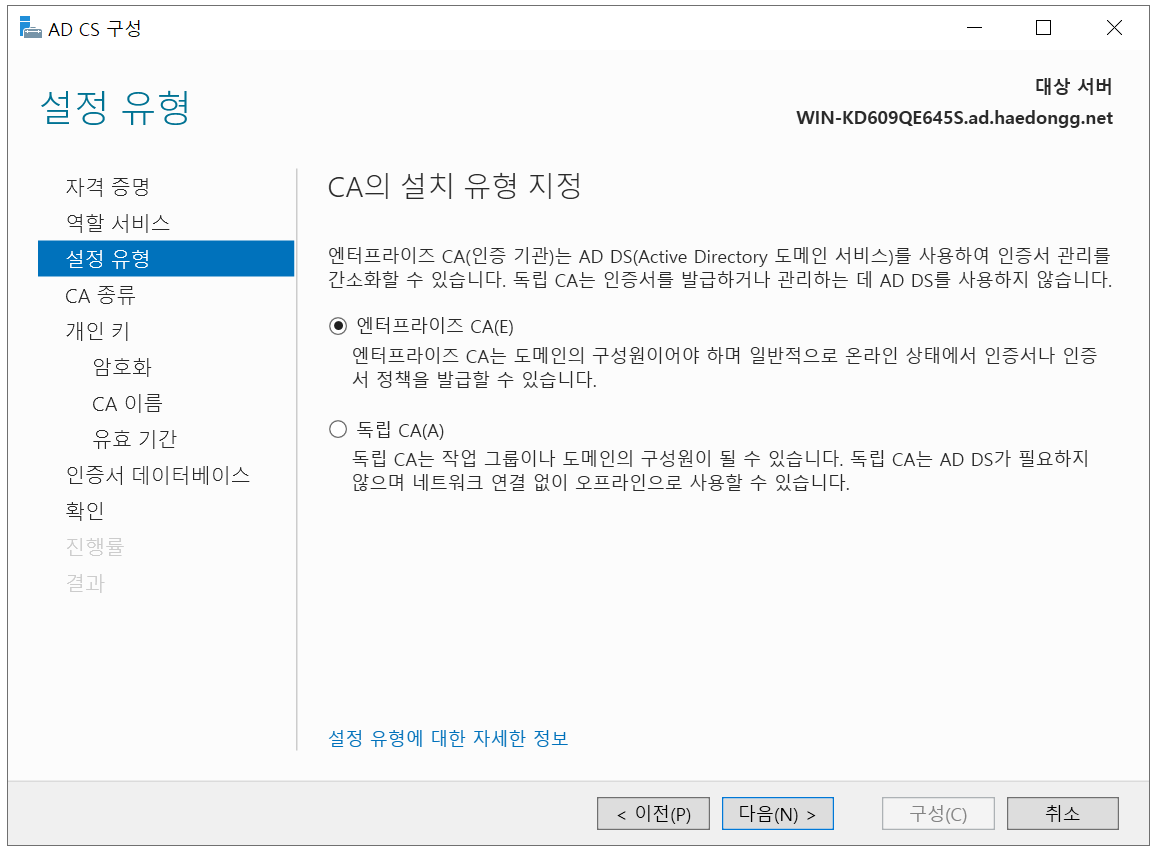This screenshot has width=1158, height=852.
Task: Click the server name WIN-KD609QE645S.ad.haedongg.net
Action: (x=954, y=118)
